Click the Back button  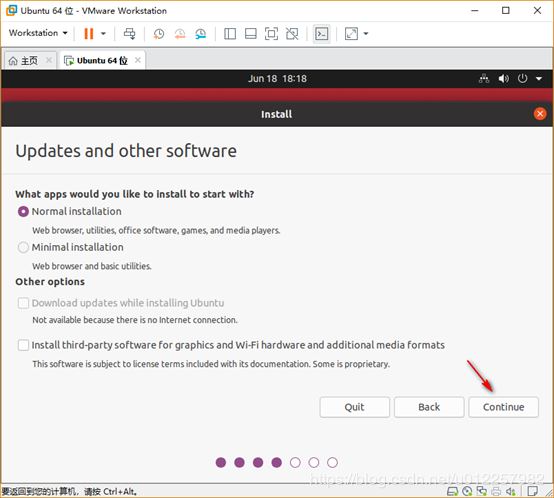click(x=429, y=407)
